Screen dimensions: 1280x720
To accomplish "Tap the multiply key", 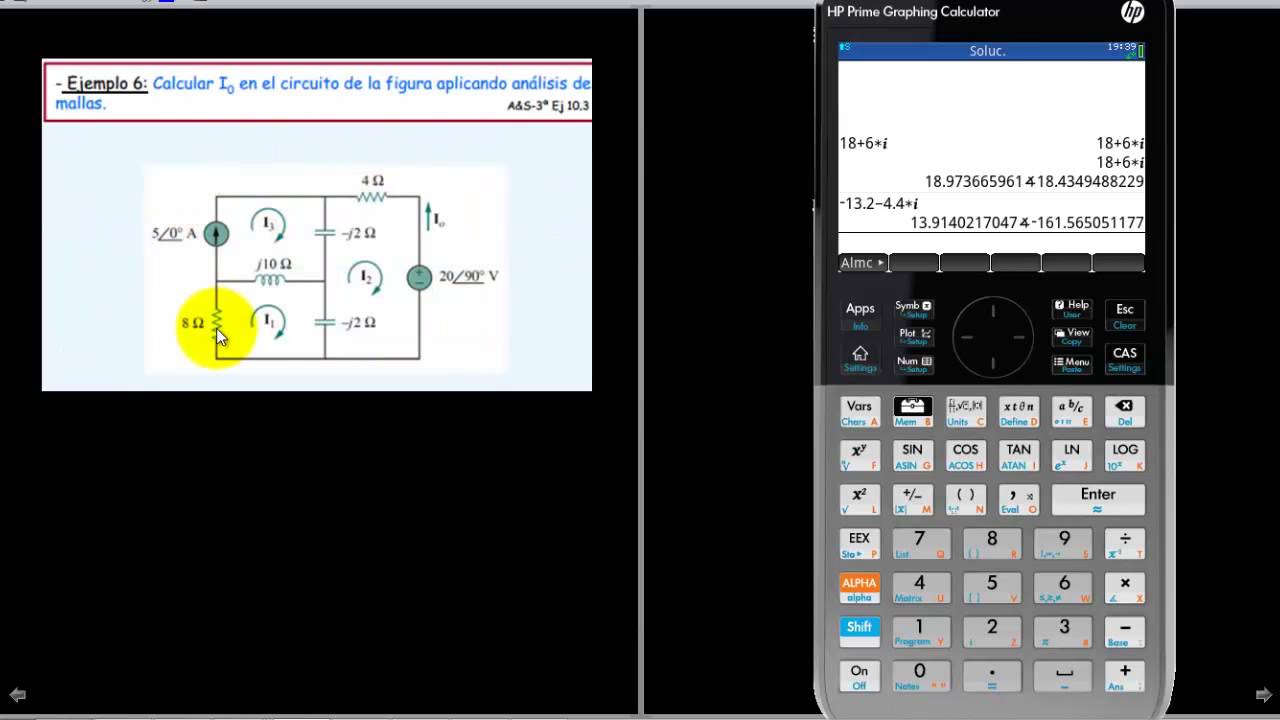I will pos(1125,588).
